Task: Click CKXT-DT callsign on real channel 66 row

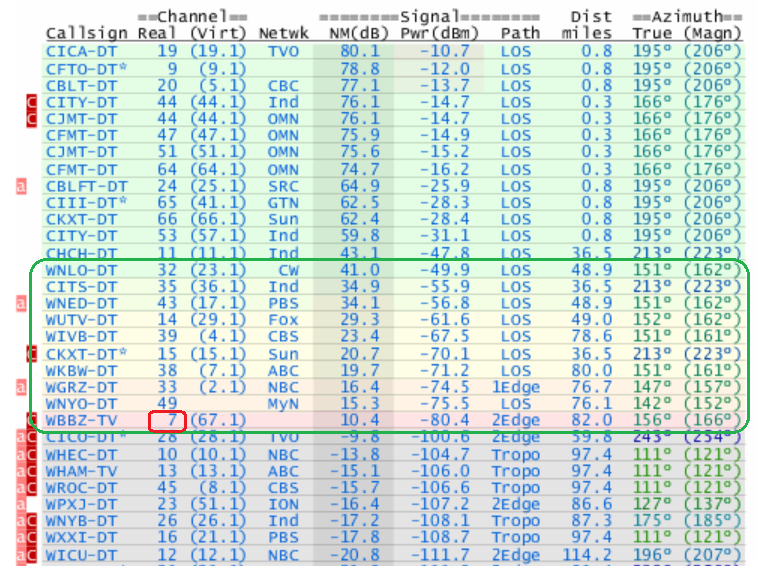Action: 81,220
